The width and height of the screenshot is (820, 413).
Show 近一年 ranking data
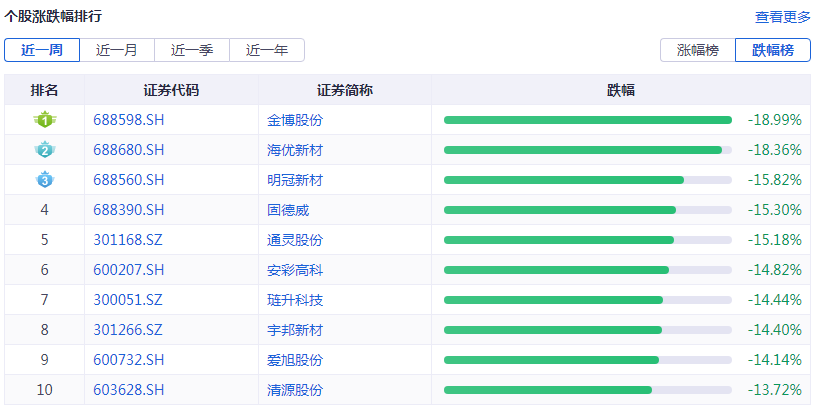[267, 50]
